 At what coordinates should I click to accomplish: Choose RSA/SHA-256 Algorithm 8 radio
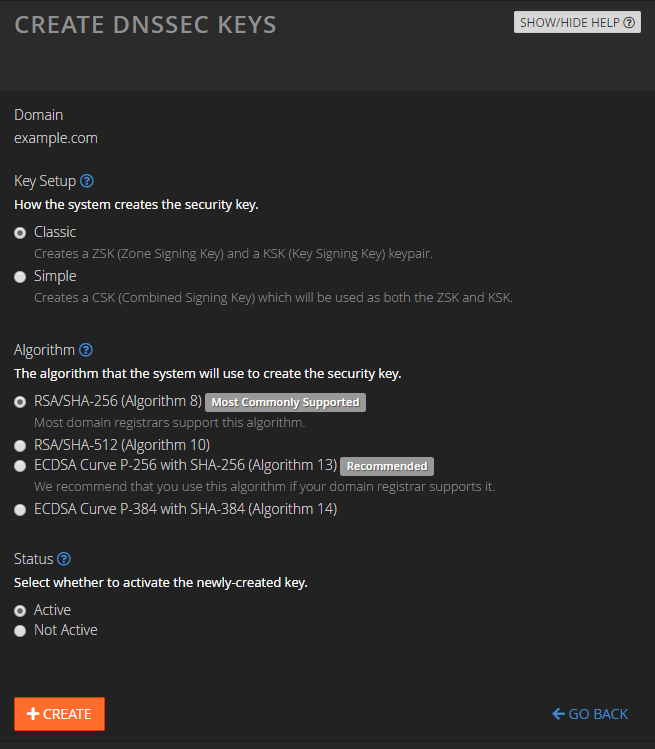click(x=20, y=402)
